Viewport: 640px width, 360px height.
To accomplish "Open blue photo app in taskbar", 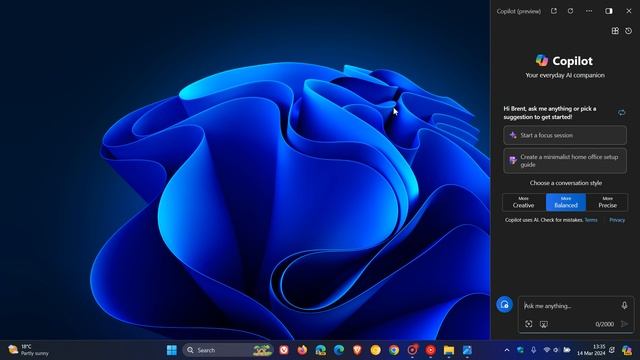I will [x=467, y=350].
